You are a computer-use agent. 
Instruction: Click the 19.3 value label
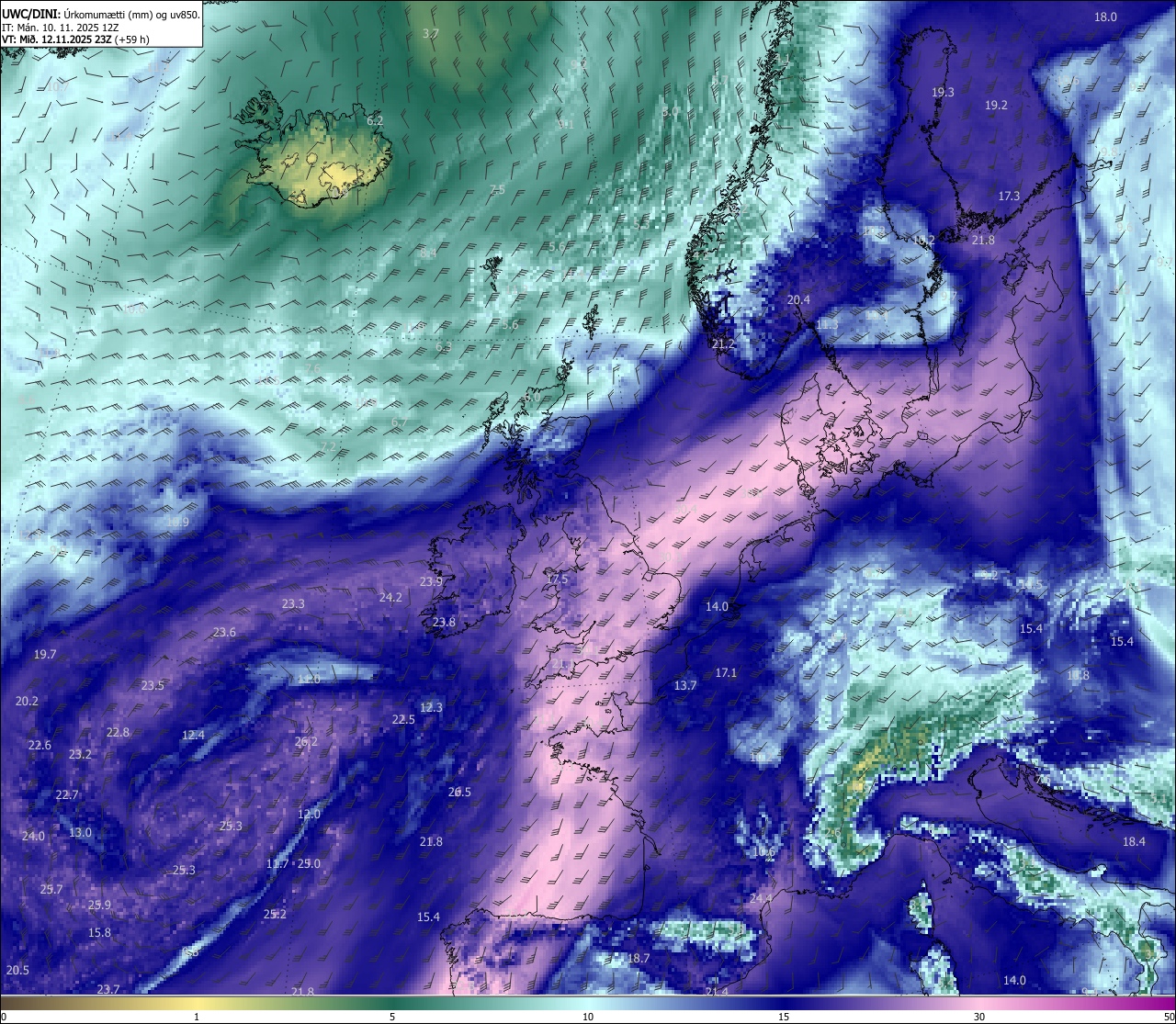coord(943,92)
